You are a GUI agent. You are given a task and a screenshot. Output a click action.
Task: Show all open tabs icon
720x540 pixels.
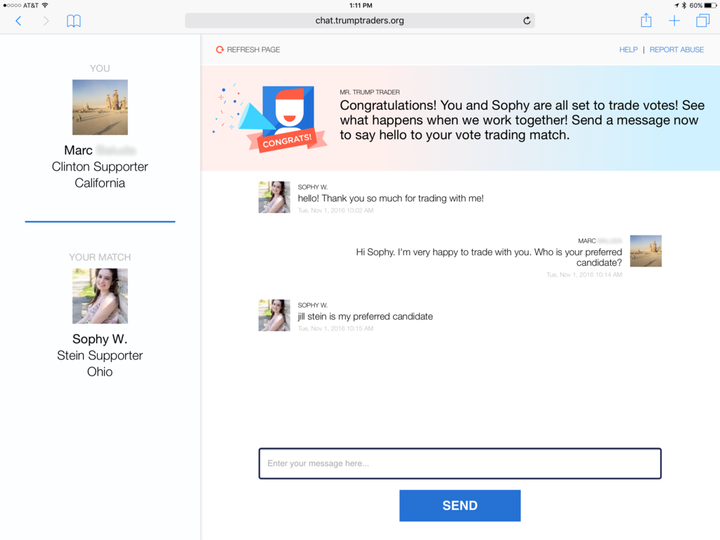point(703,21)
